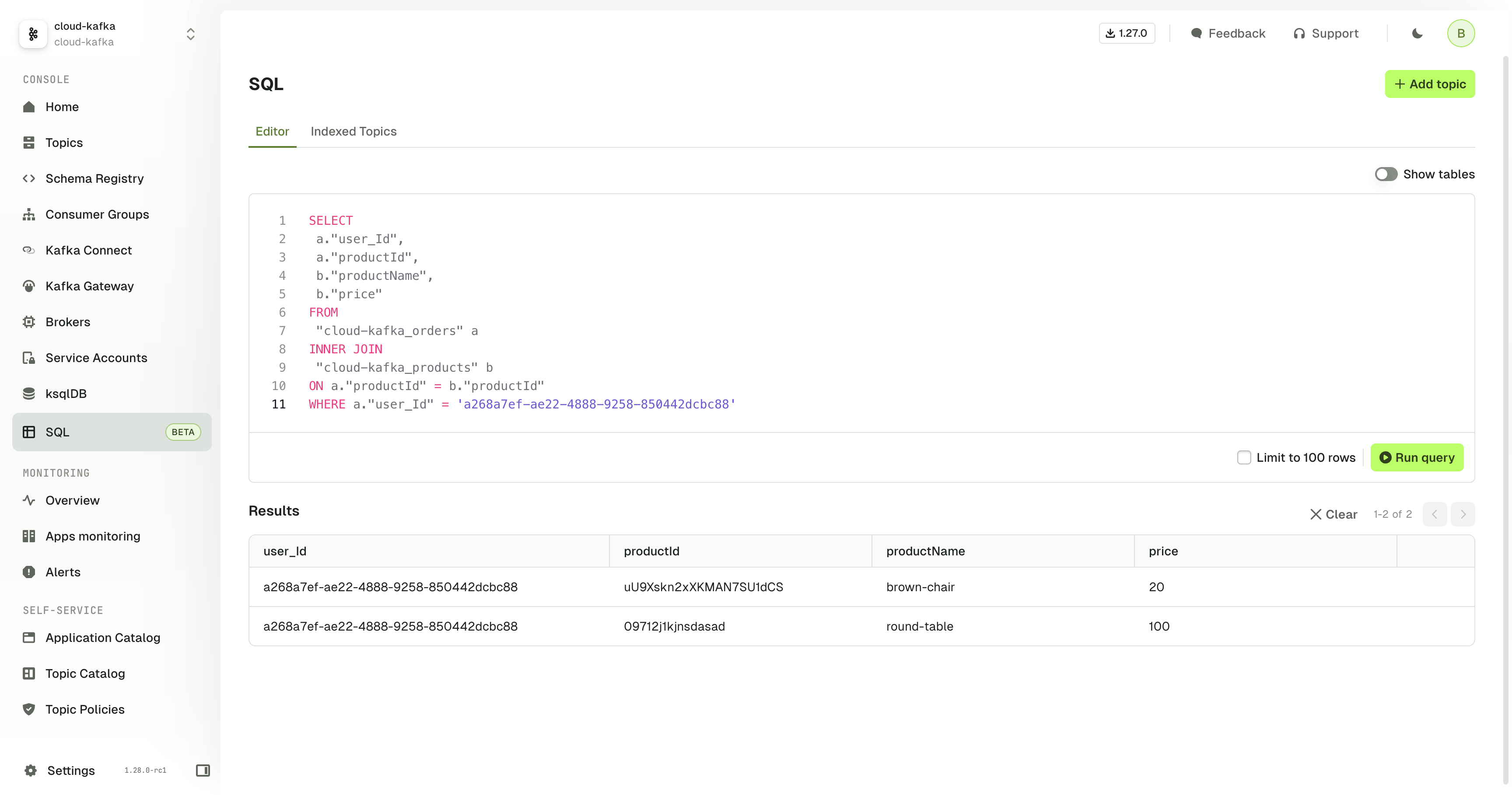
Task: Click the Service Accounts lock icon
Action: [29, 357]
